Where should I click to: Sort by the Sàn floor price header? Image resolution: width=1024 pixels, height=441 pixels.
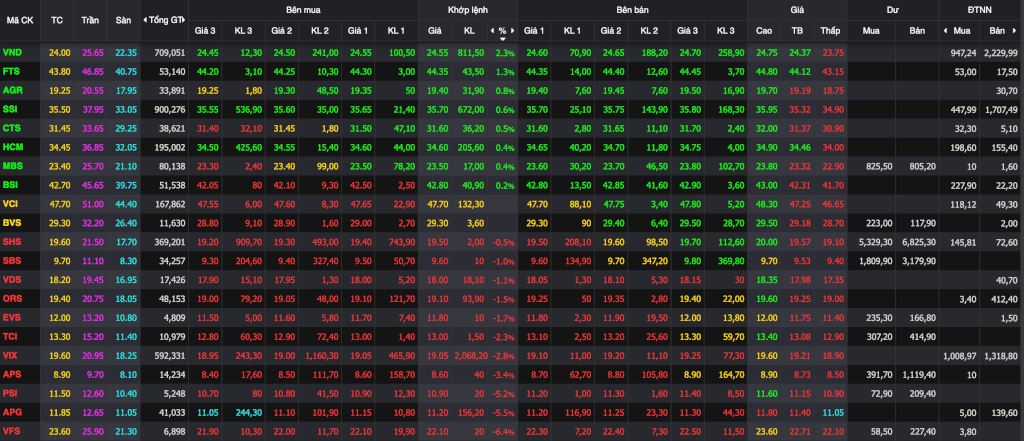tap(123, 20)
